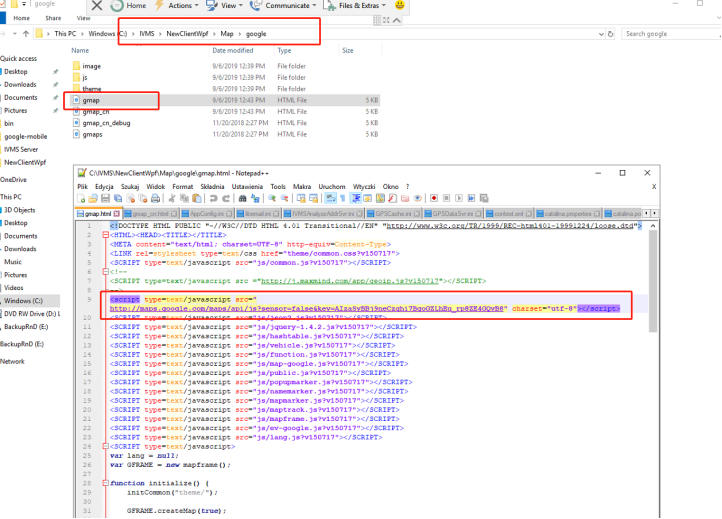Click the tab scroll right arrow in Notepad++
The width and height of the screenshot is (722, 519).
coord(654,213)
